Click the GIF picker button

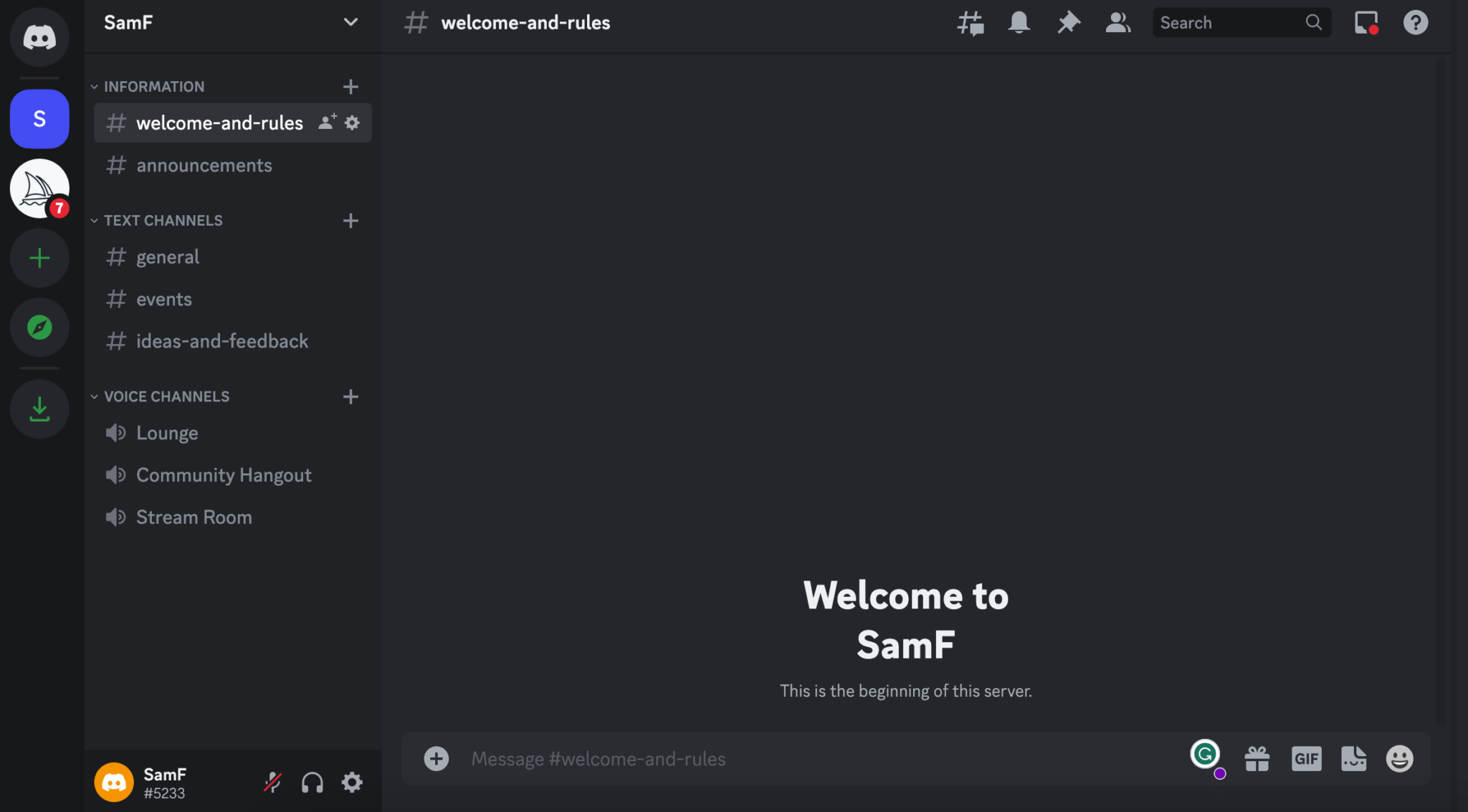[1306, 758]
